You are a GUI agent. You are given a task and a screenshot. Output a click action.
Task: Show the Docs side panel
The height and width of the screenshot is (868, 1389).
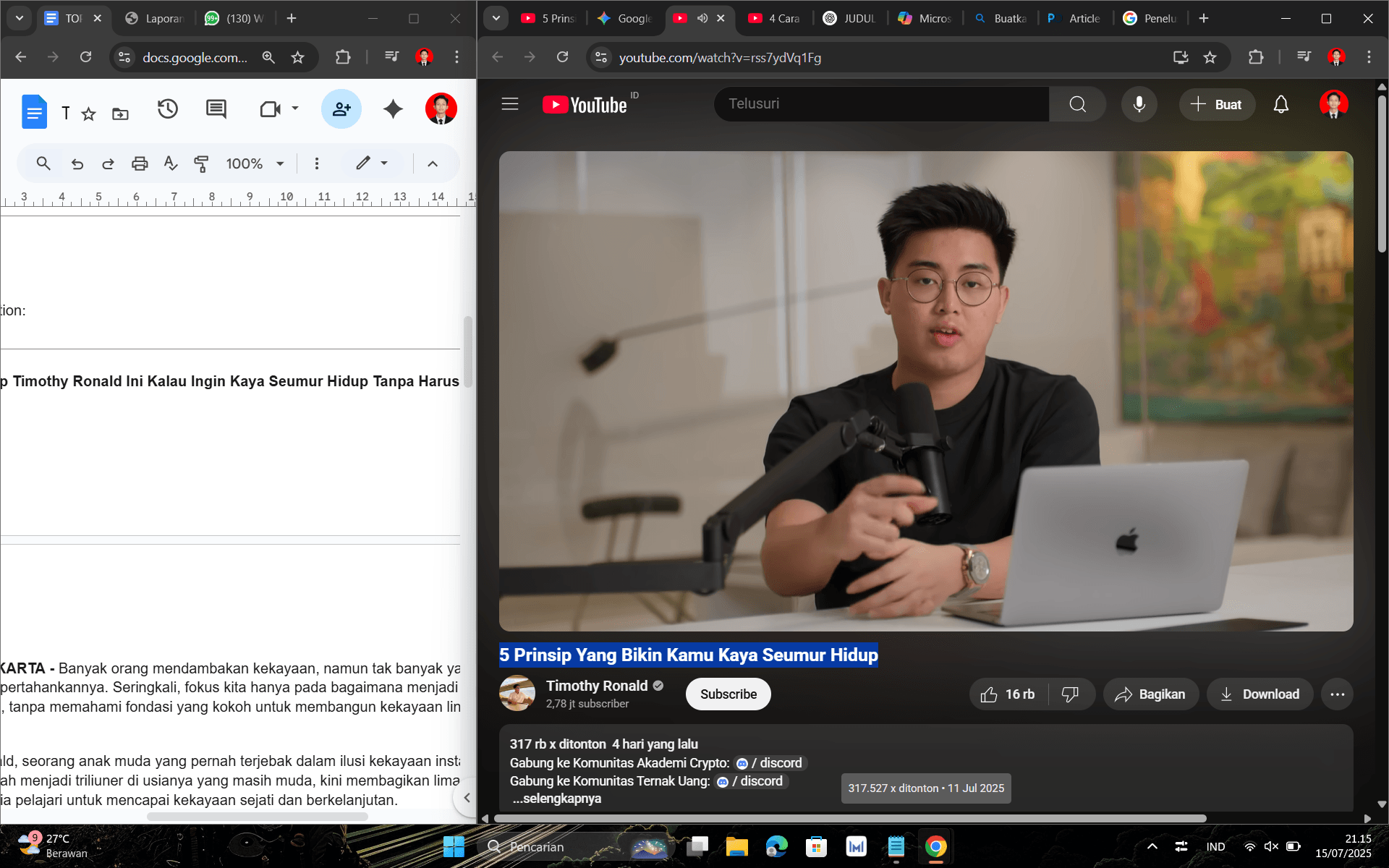tap(467, 797)
